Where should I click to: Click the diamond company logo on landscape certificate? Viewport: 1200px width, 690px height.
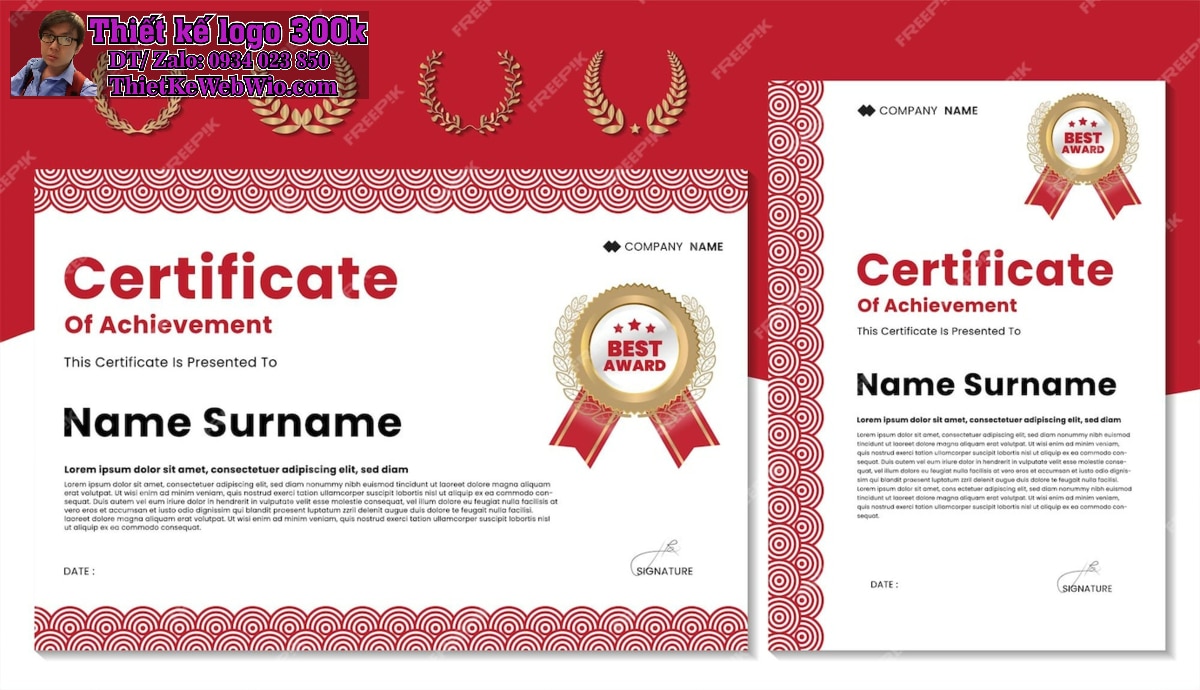[611, 247]
